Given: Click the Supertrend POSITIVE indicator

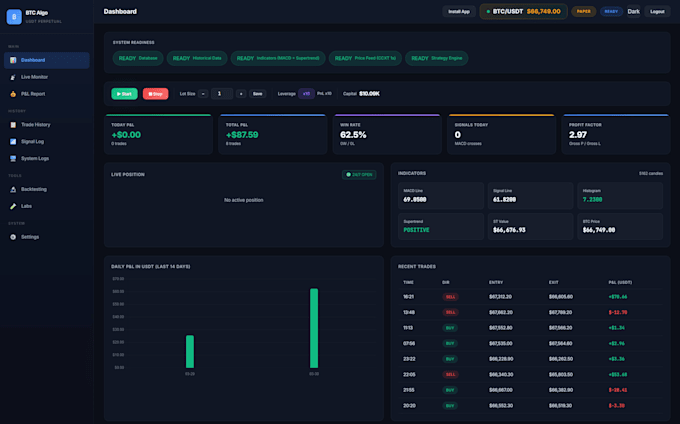Looking at the screenshot, I should [416, 230].
